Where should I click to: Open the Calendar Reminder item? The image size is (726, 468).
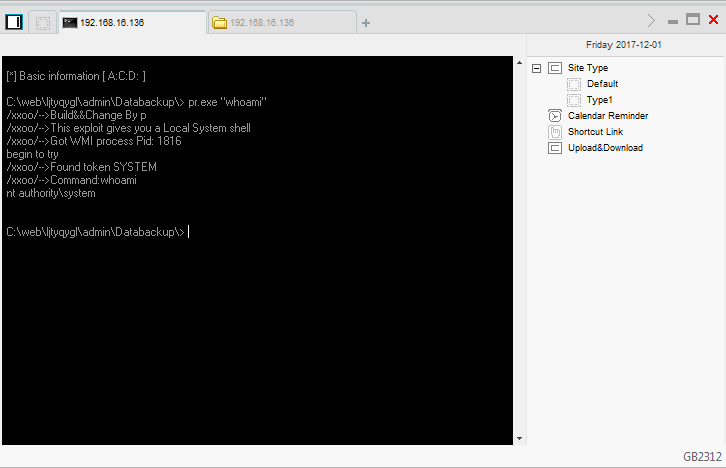point(607,116)
